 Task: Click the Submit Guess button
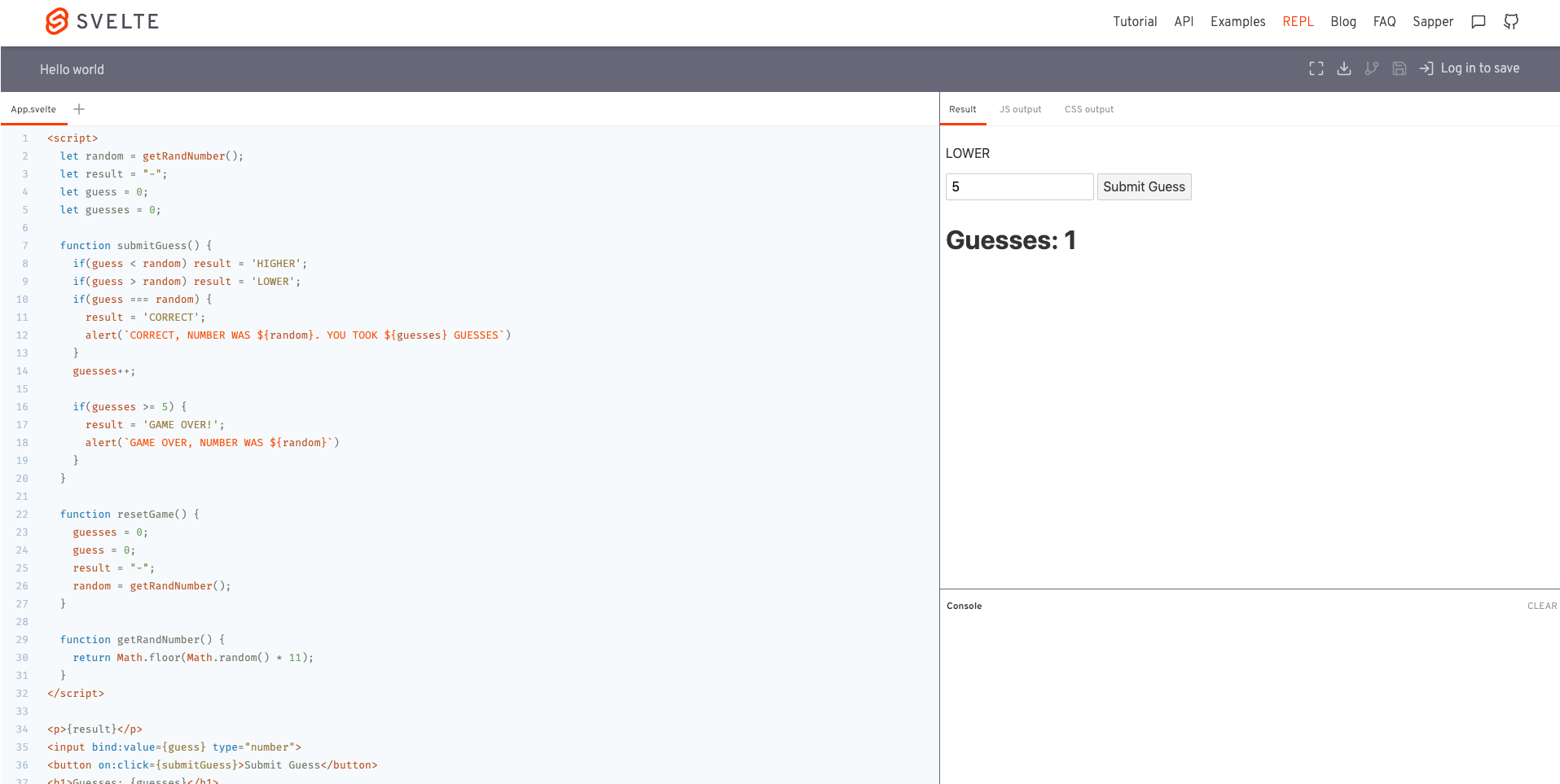[x=1144, y=186]
